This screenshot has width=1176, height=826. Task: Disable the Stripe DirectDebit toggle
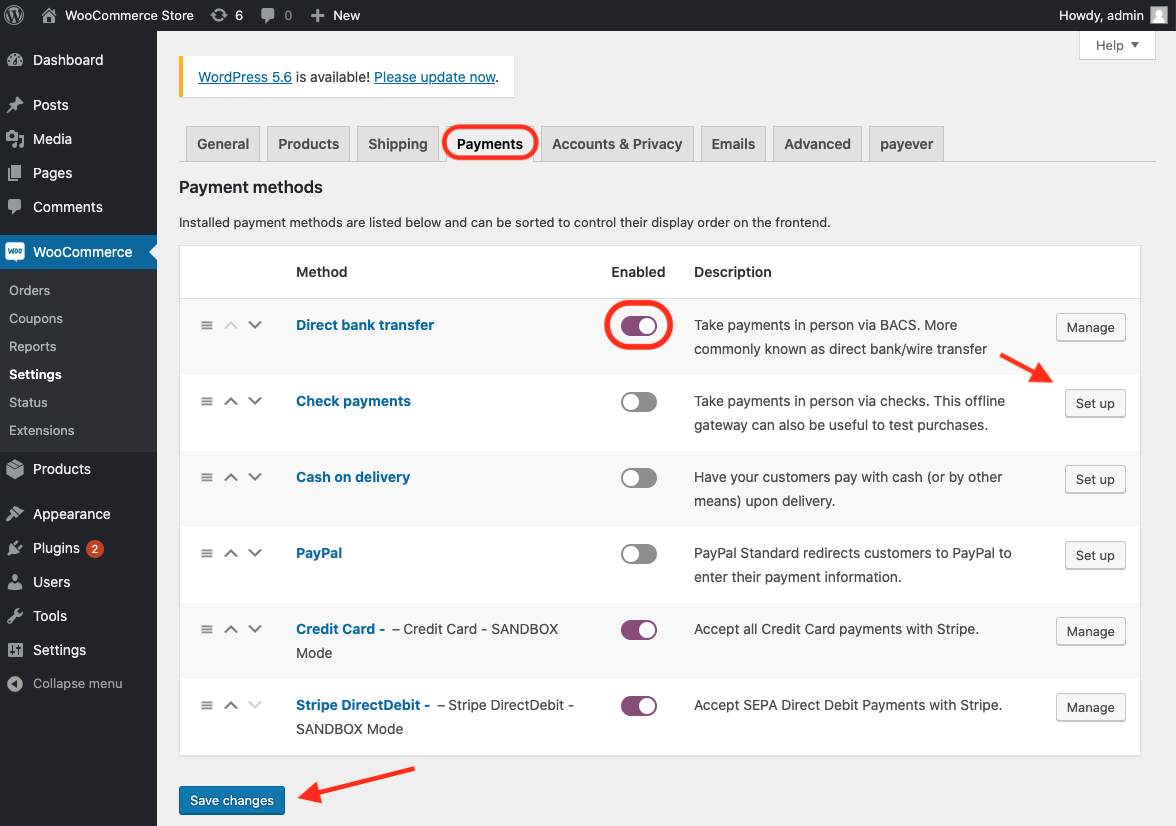coord(639,706)
